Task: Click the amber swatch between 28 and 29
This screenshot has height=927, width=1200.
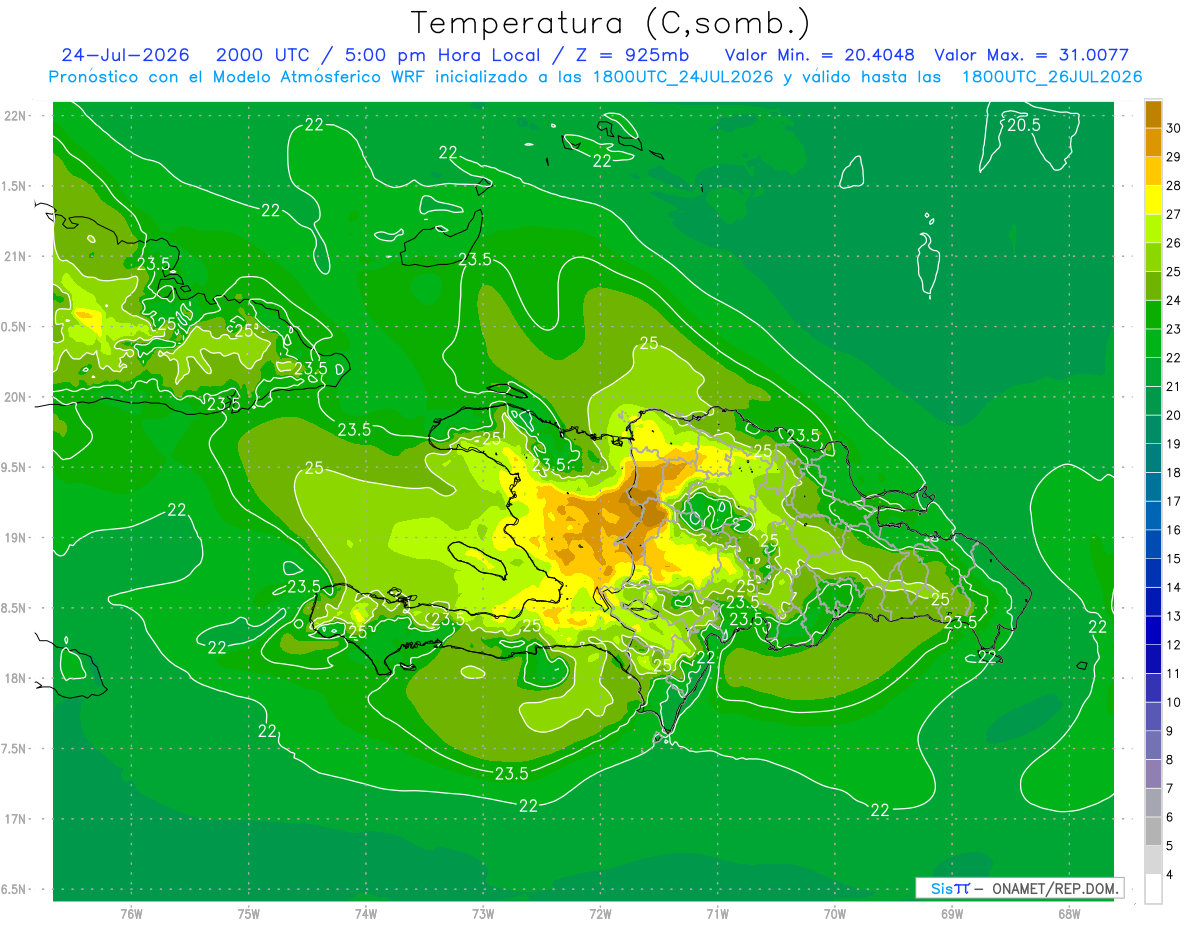Action: (x=1153, y=172)
